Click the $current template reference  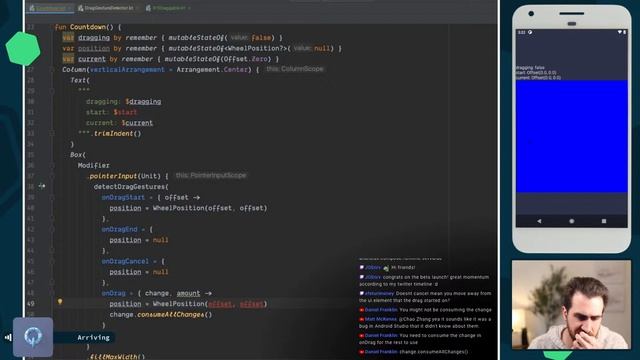click(x=137, y=123)
